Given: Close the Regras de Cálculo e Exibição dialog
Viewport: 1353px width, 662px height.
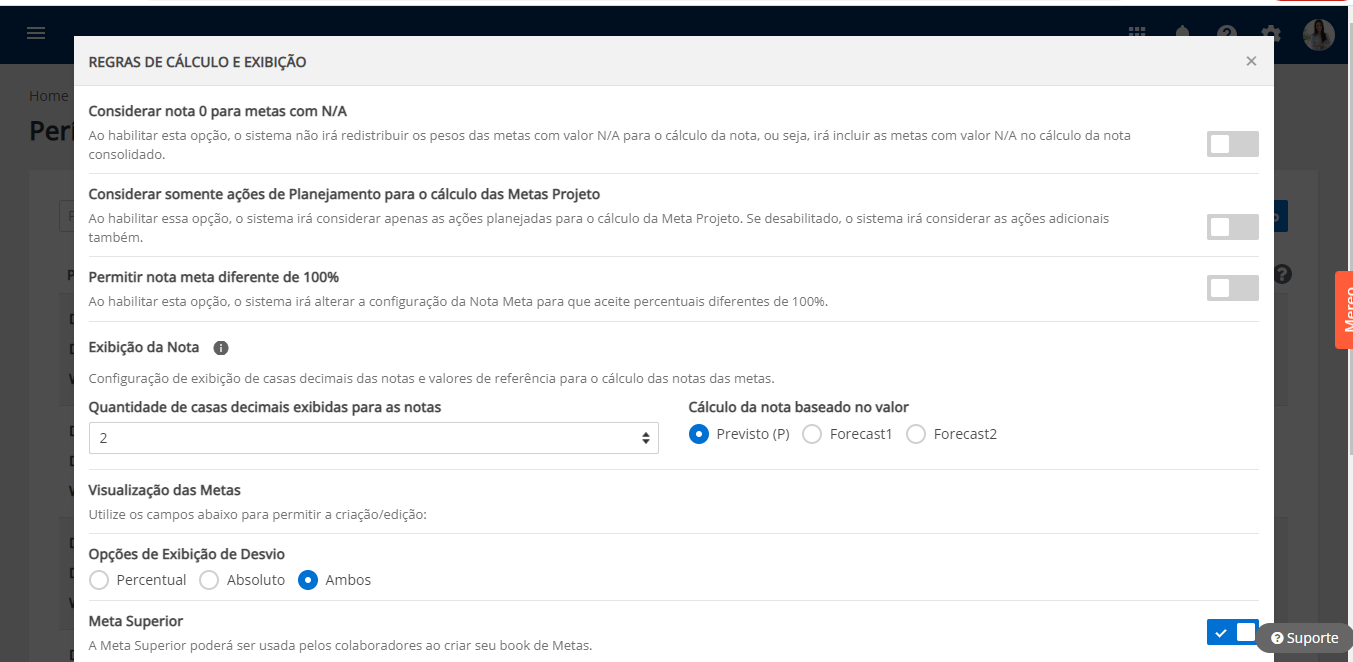Looking at the screenshot, I should (1251, 61).
